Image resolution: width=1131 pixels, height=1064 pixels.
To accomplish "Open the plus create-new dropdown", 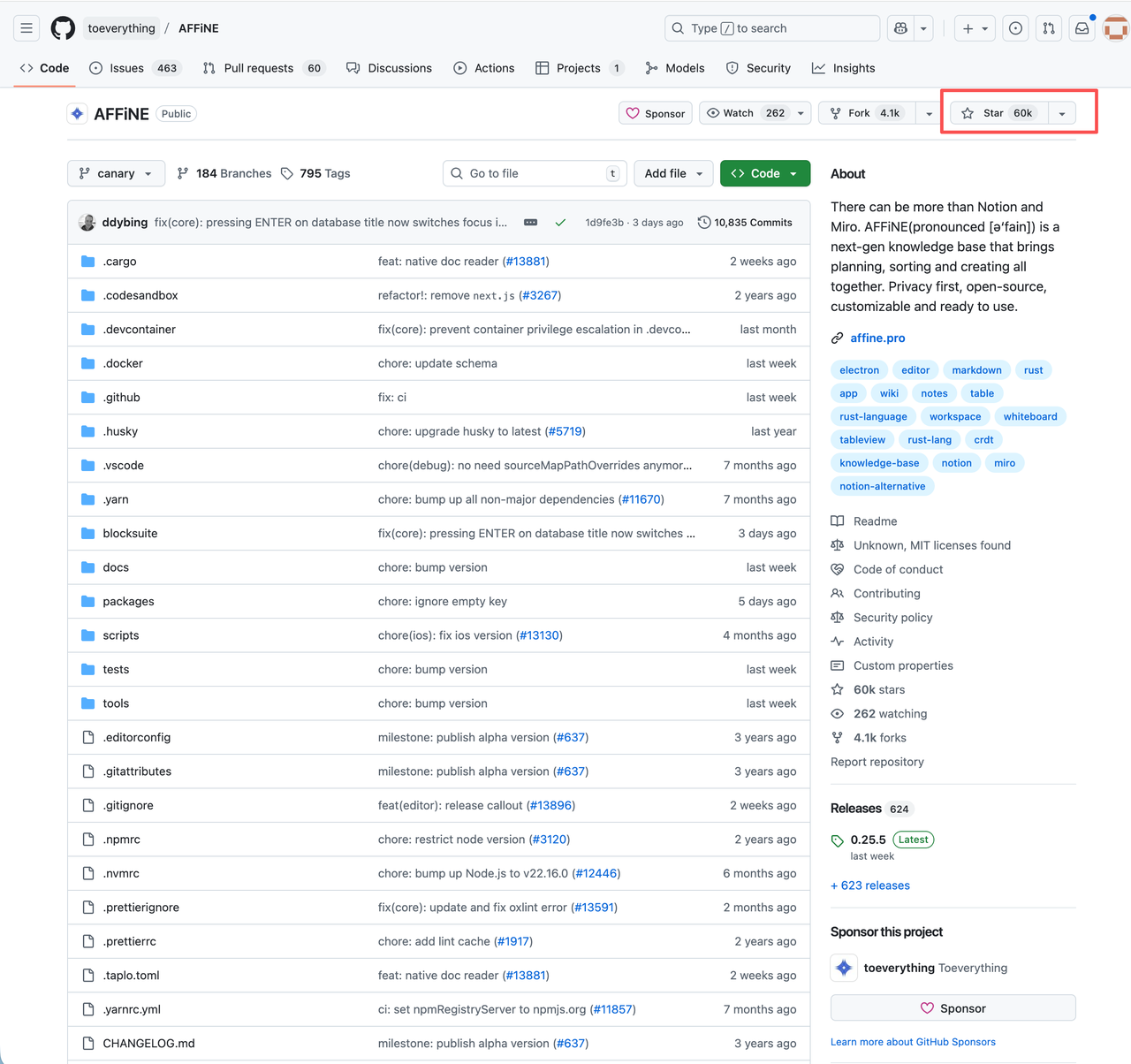I will click(975, 28).
